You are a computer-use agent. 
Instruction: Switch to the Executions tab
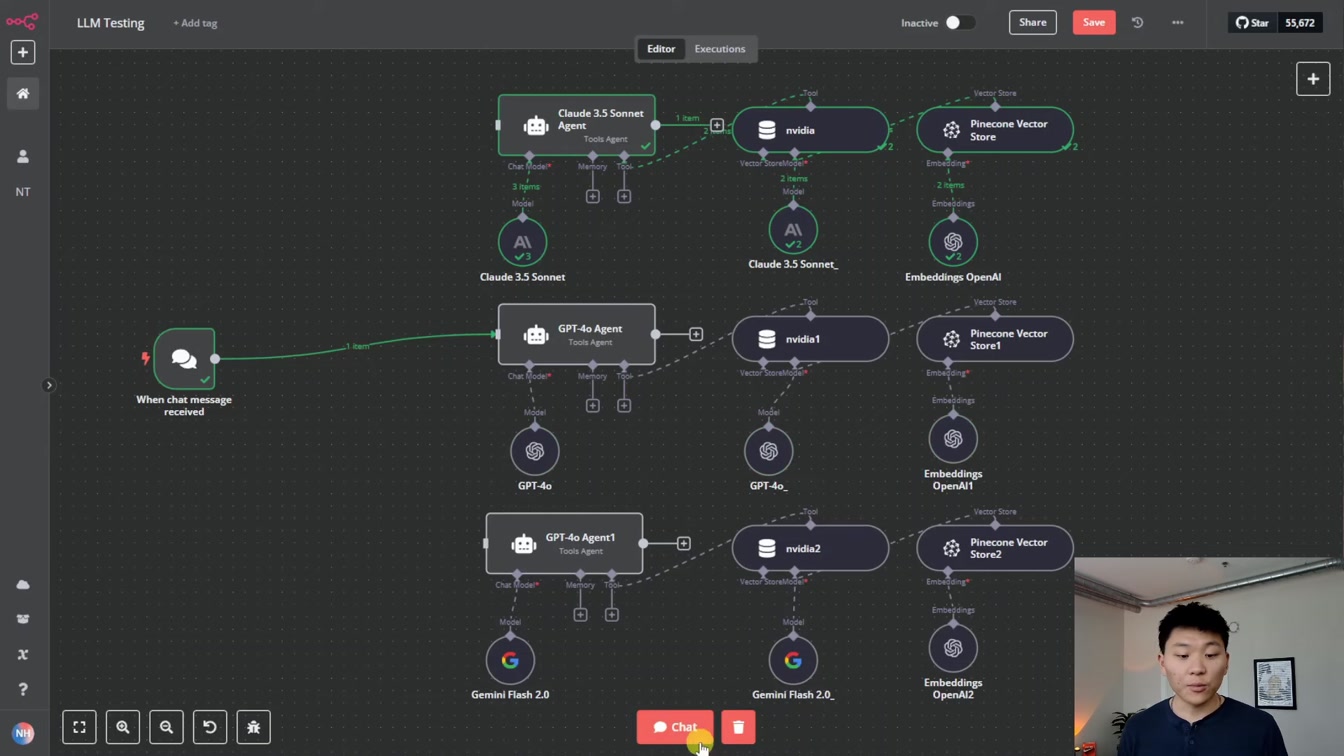[x=720, y=49]
